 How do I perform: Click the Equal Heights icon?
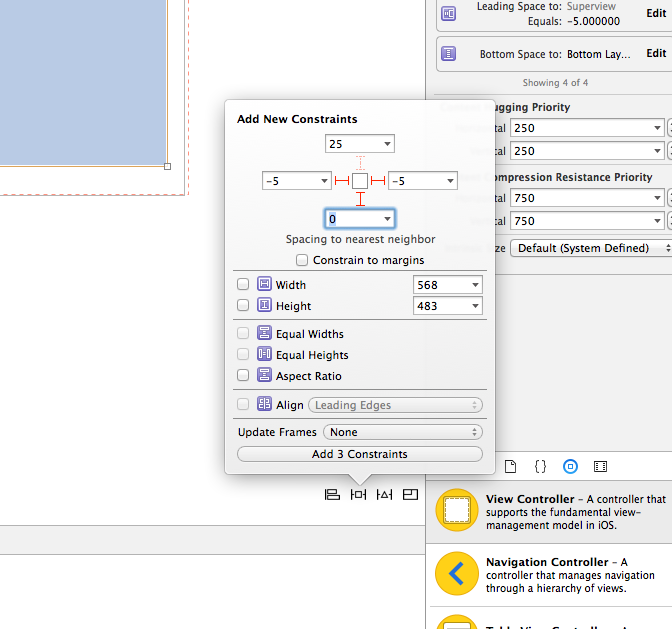click(264, 353)
